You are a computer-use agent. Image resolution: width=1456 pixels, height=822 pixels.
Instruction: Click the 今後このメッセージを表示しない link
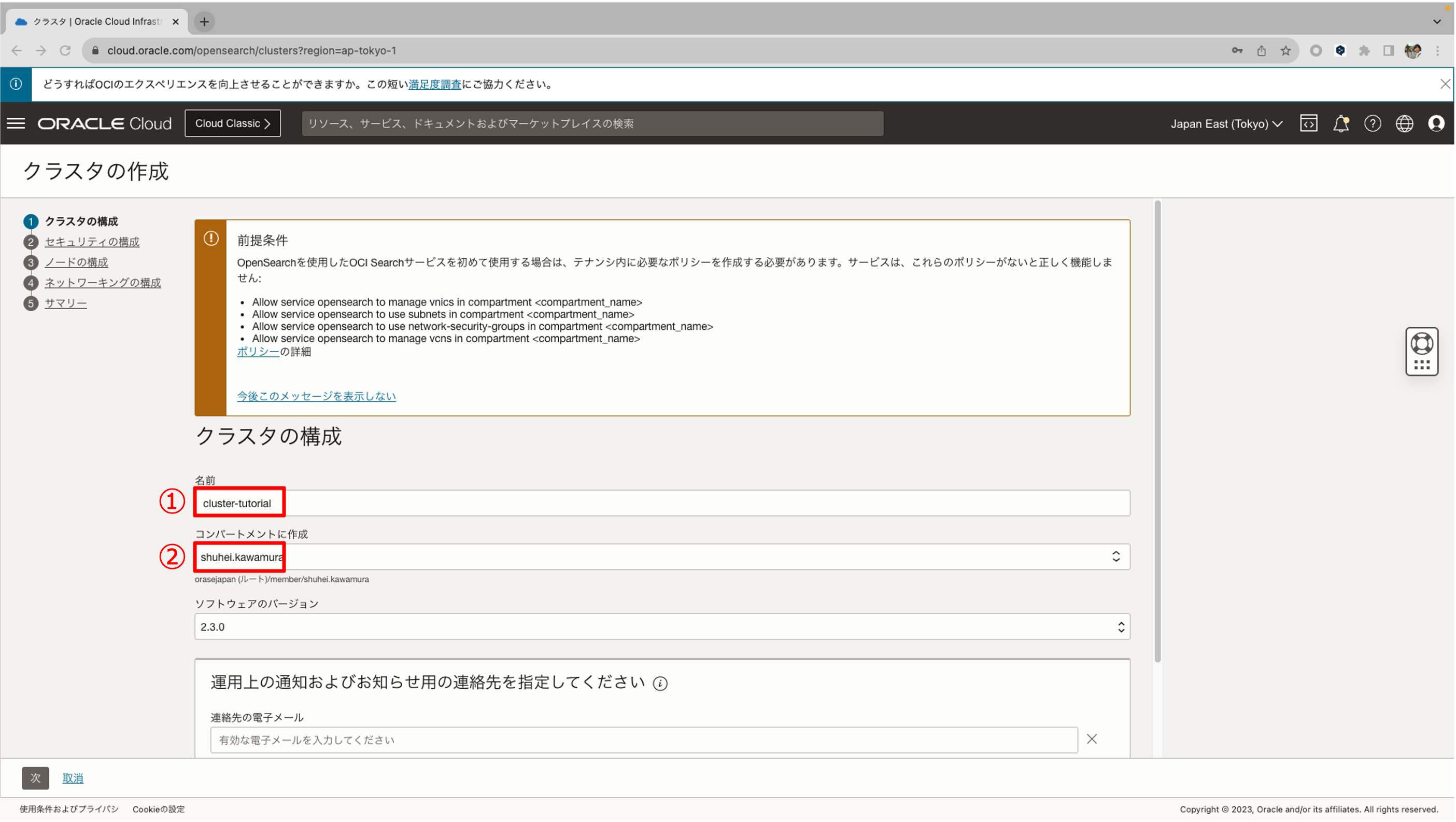pos(316,396)
